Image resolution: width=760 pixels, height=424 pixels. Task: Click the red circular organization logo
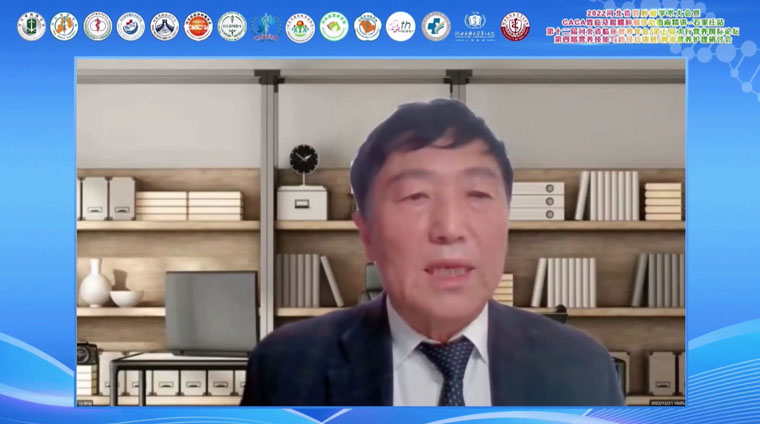coord(198,26)
